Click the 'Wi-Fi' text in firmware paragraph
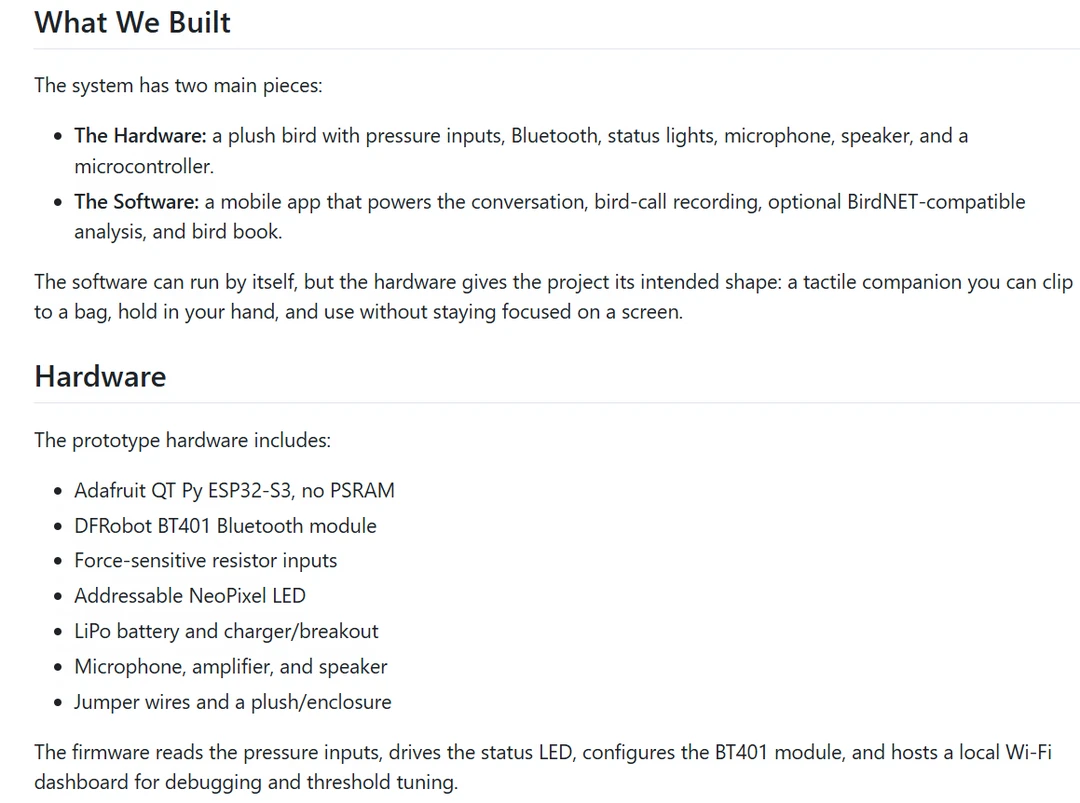Viewport: 1080px width, 803px height. pyautogui.click(x=1028, y=752)
